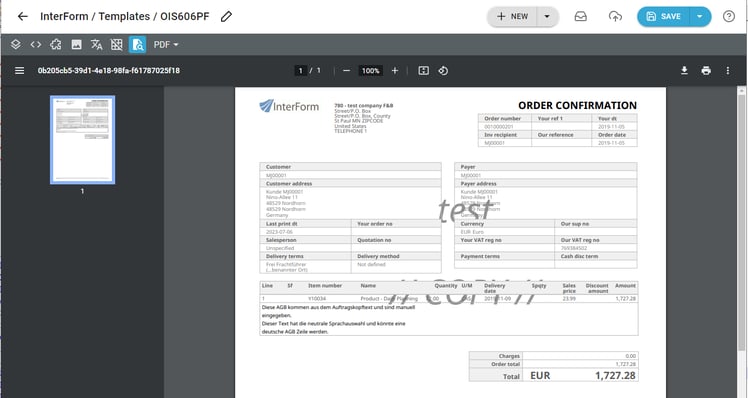
Task: Click the InterForm breadcrumb link
Action: click(x=64, y=16)
